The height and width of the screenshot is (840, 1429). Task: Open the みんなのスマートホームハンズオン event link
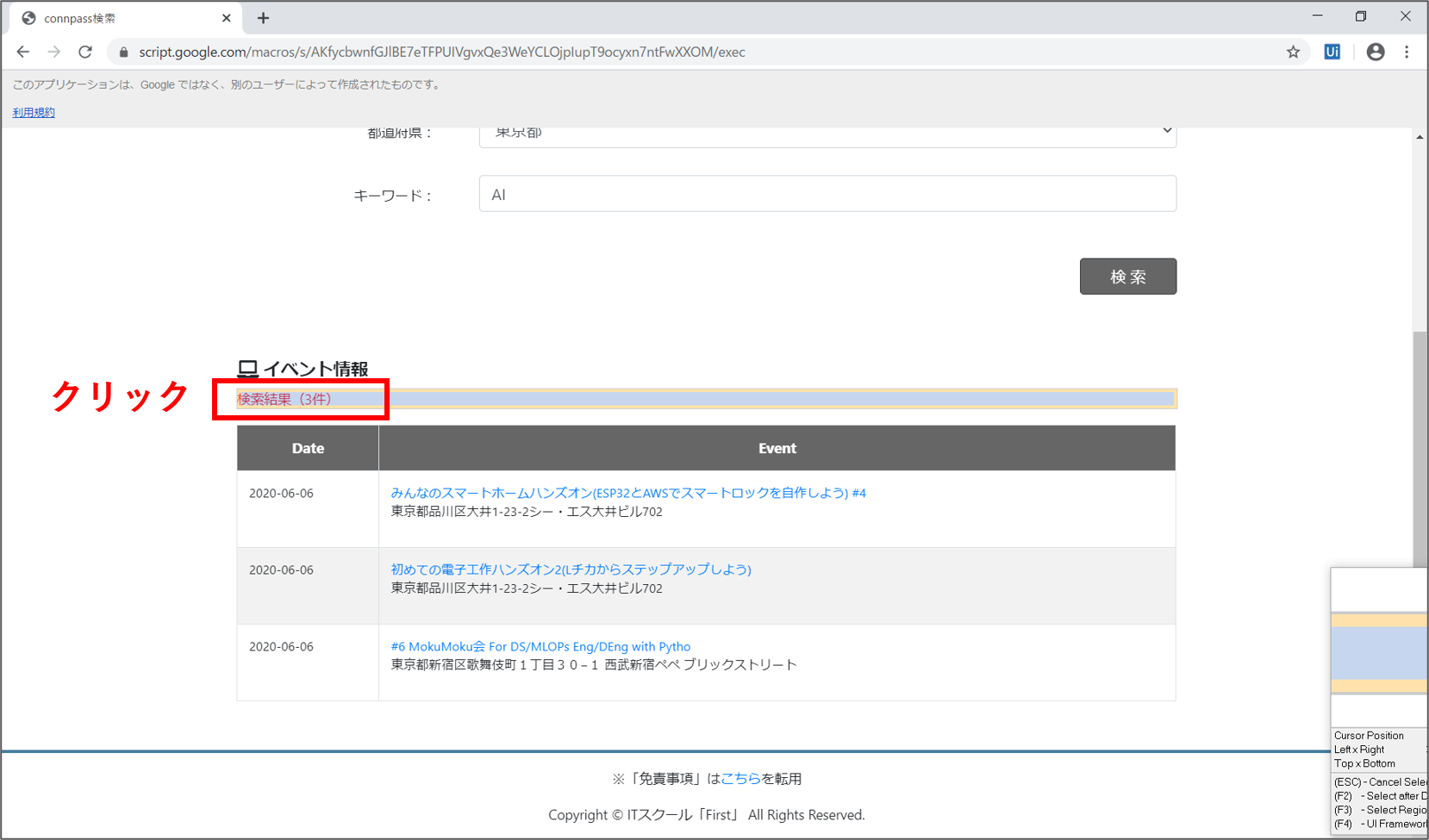pyautogui.click(x=627, y=493)
